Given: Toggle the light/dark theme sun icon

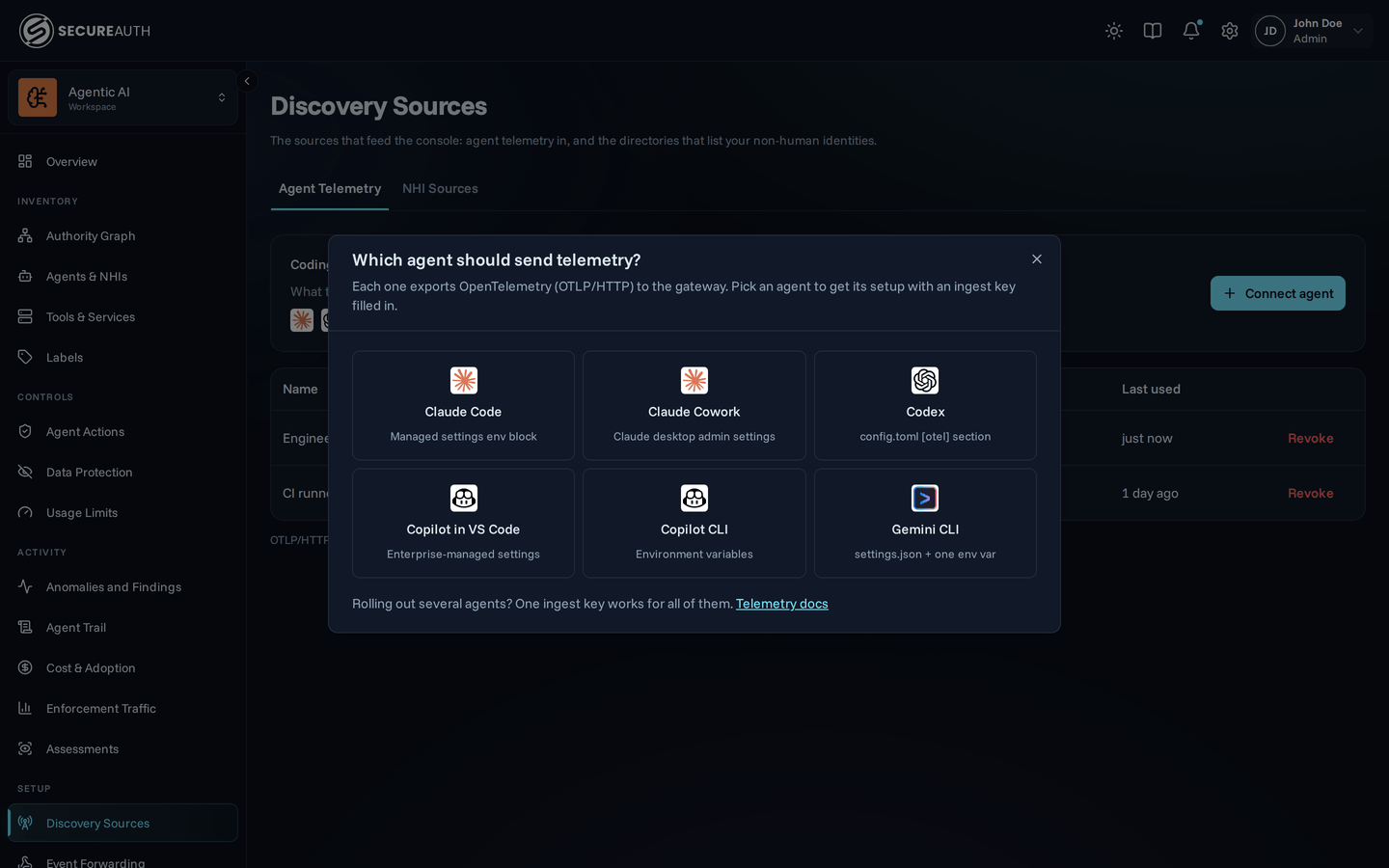Looking at the screenshot, I should (1114, 31).
